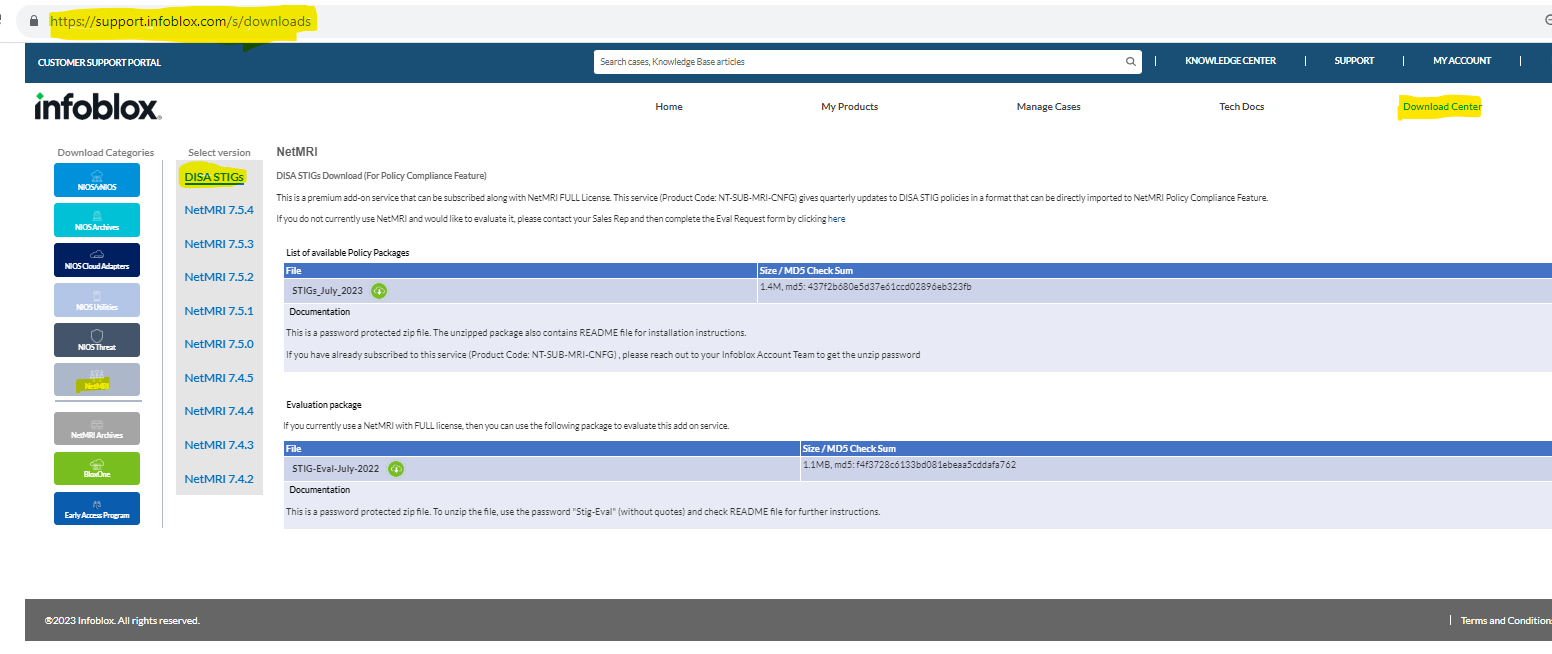The height and width of the screenshot is (654, 1552).
Task: Click 'Download Categories' sidebar label
Action: pyautogui.click(x=106, y=153)
